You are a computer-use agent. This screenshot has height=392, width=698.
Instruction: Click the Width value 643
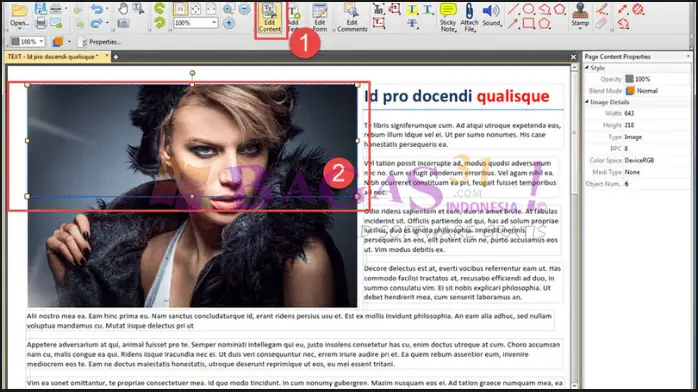click(629, 113)
